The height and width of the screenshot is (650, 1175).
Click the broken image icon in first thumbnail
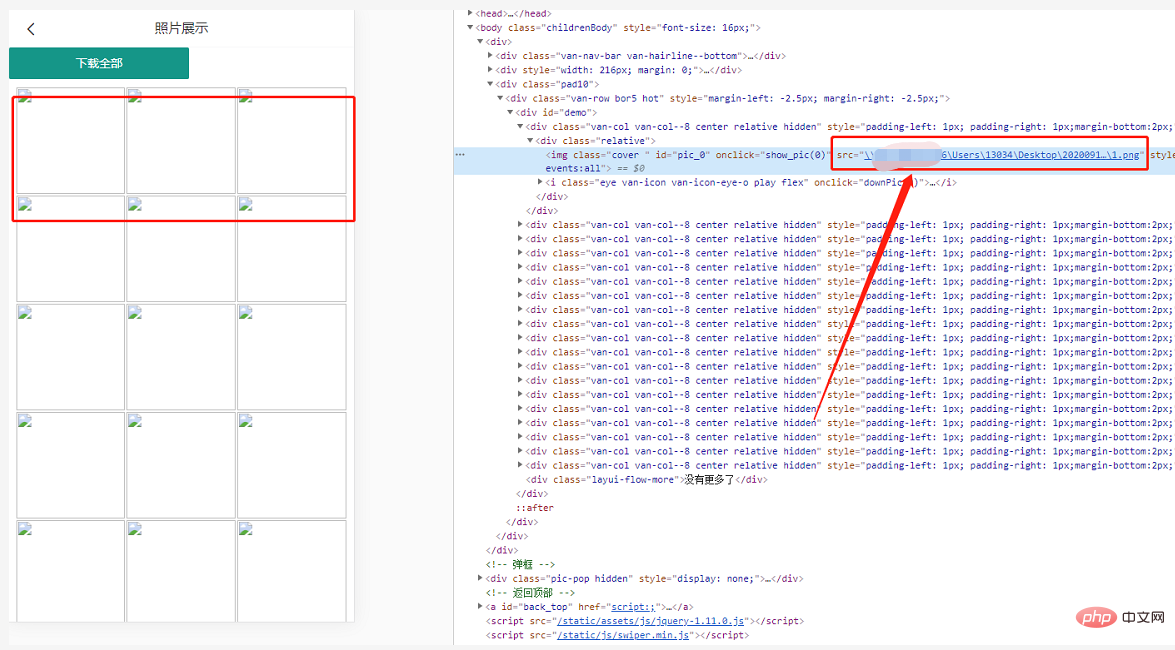24,96
